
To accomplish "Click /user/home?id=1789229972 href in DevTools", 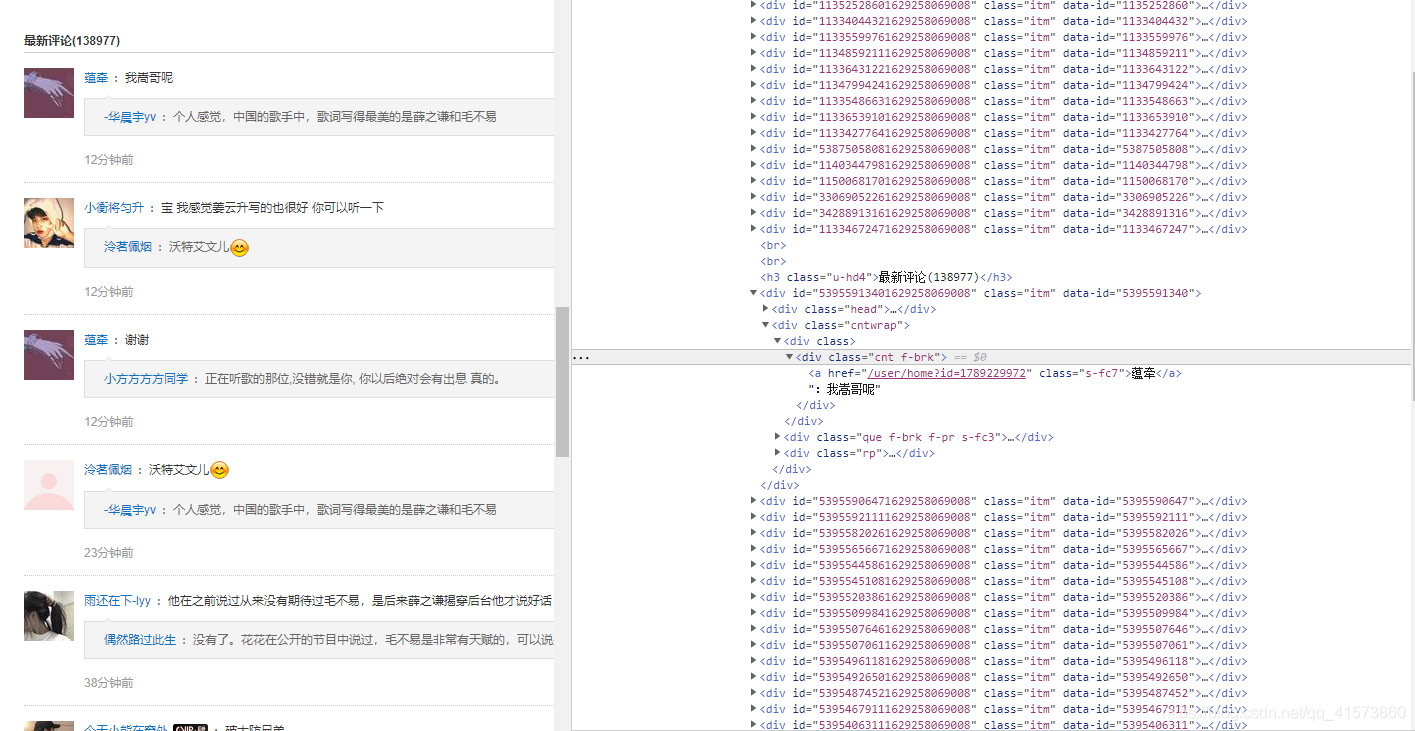I will pyautogui.click(x=945, y=373).
